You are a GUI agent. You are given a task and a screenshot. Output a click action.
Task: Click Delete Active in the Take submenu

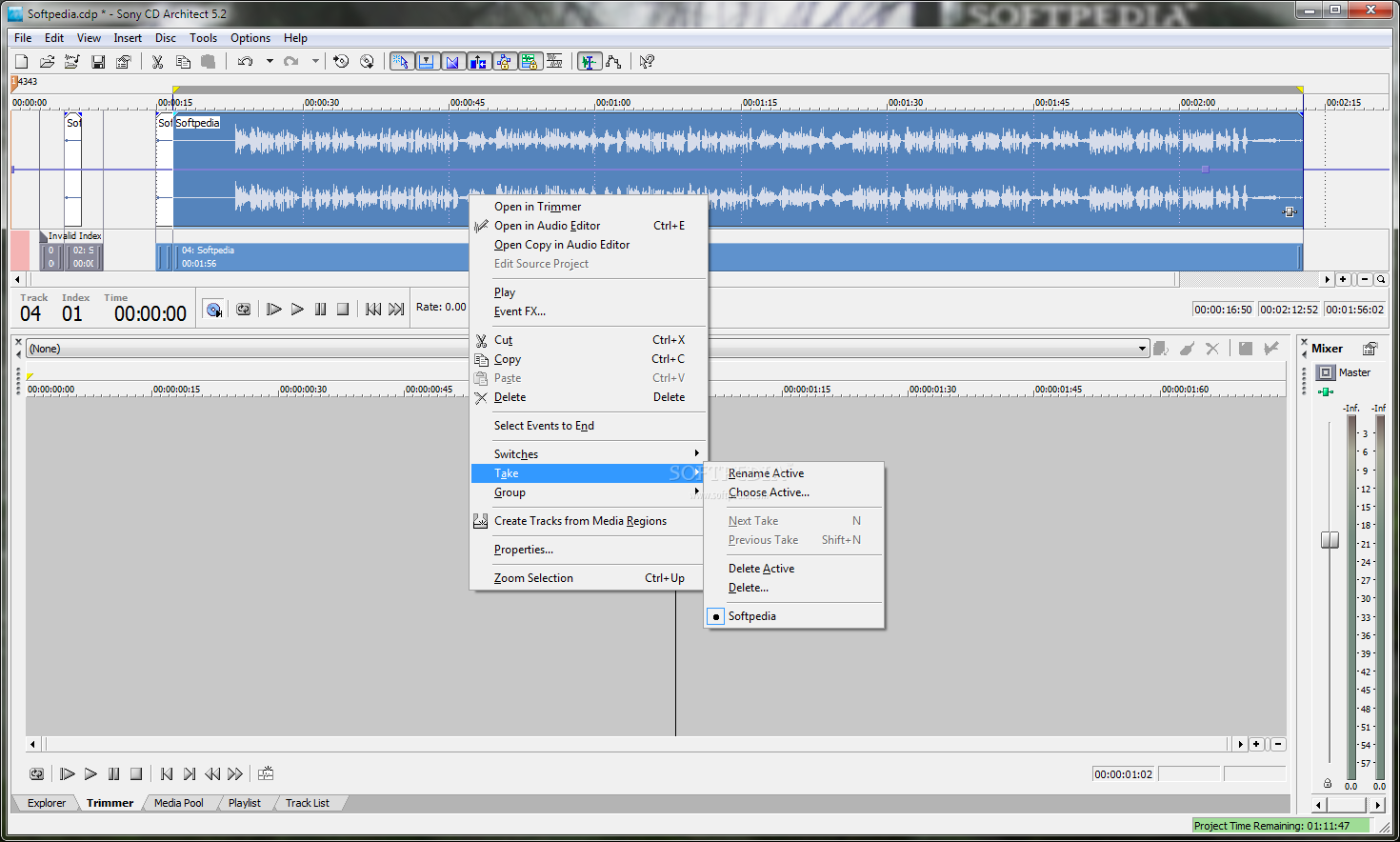pyautogui.click(x=794, y=569)
